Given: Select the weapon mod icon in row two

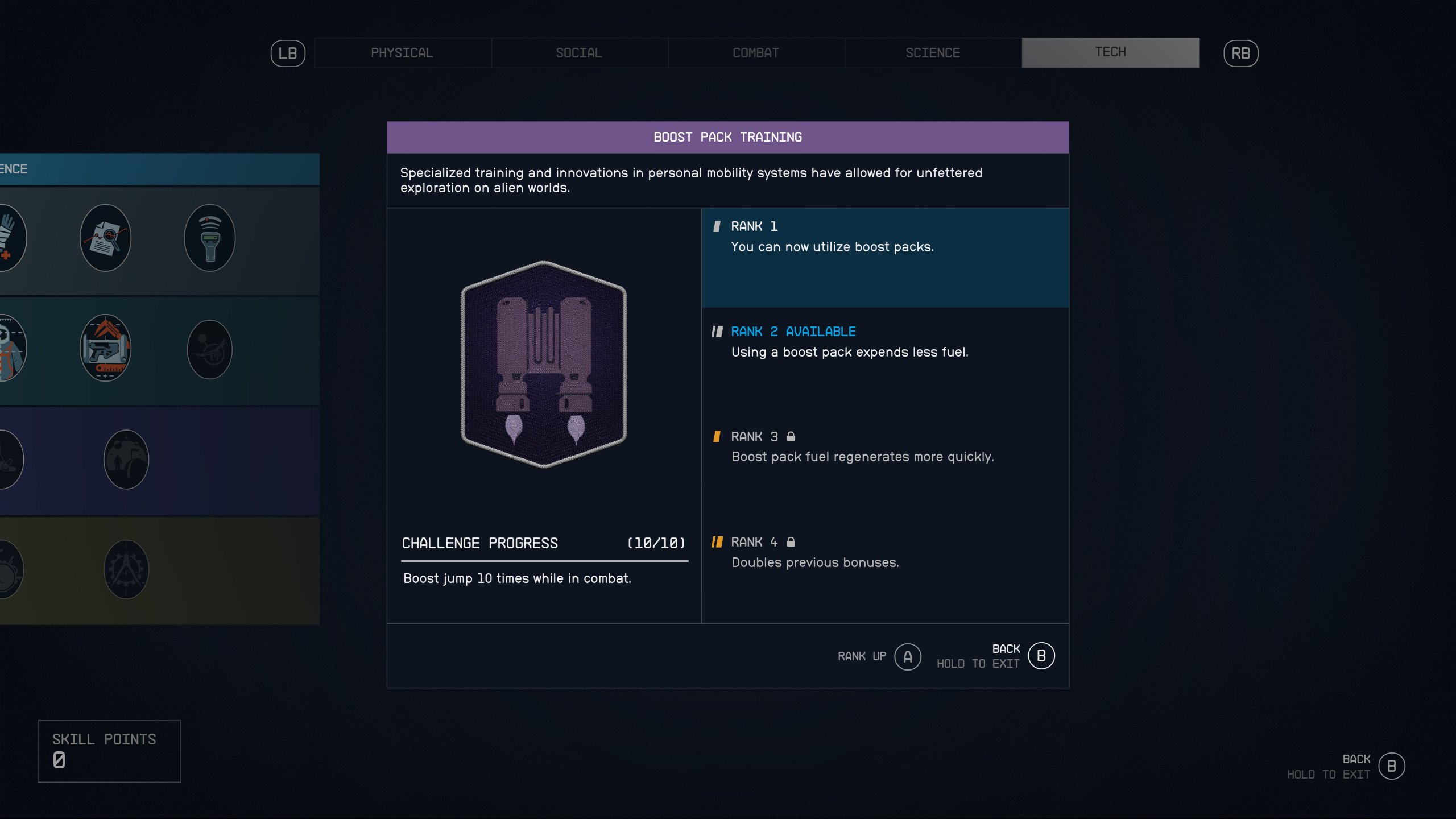Looking at the screenshot, I should click(105, 348).
